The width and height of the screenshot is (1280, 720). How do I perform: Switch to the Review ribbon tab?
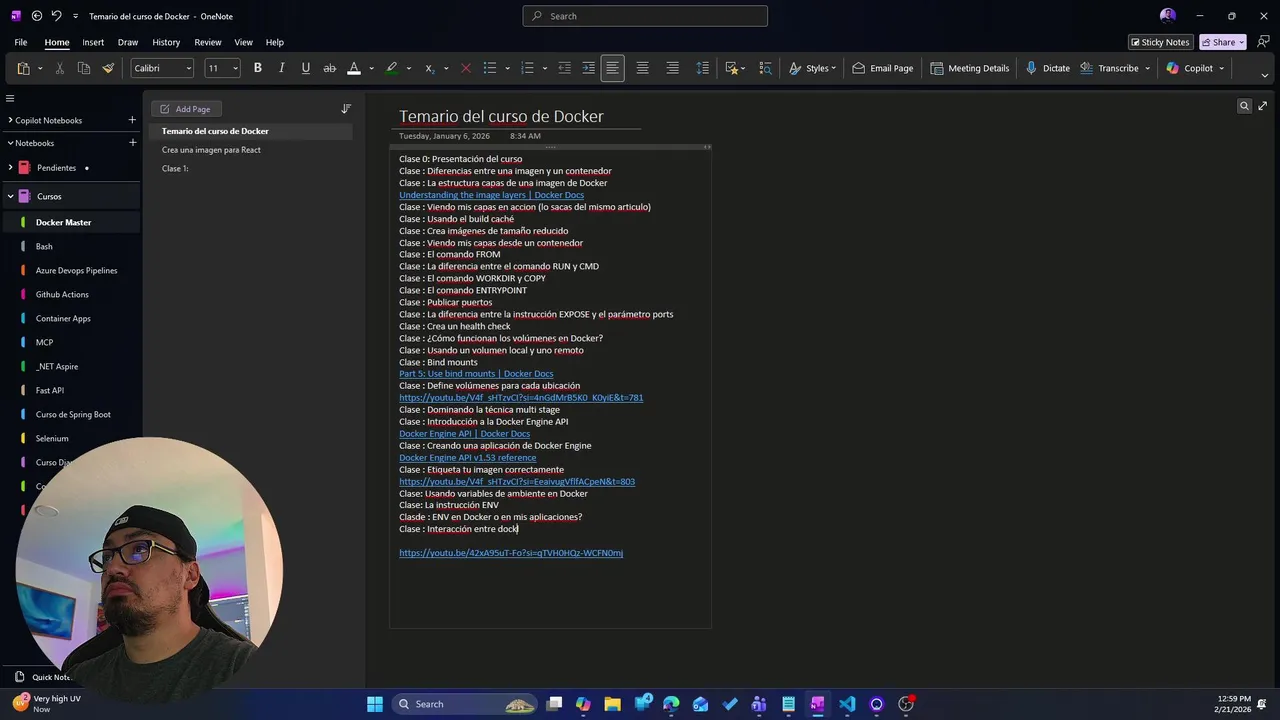[x=208, y=42]
